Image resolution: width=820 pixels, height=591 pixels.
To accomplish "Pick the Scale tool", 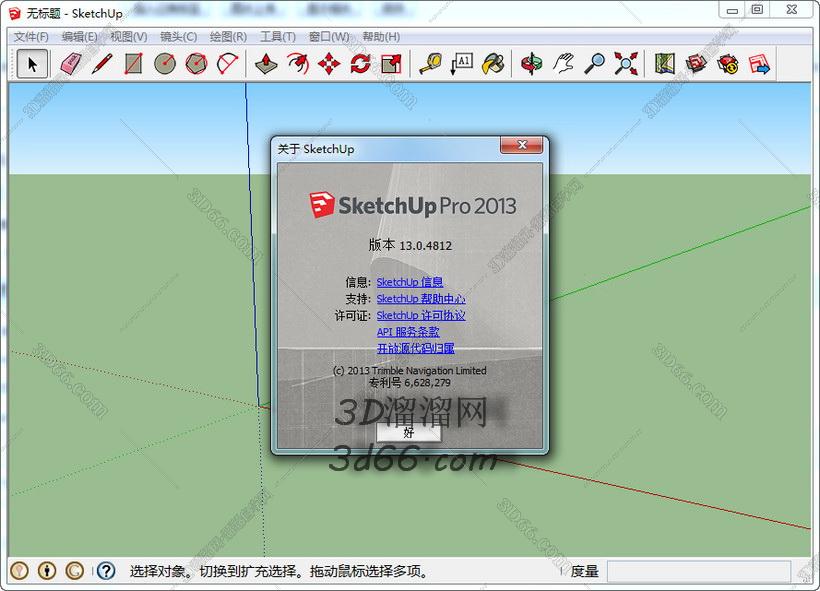I will click(392, 64).
